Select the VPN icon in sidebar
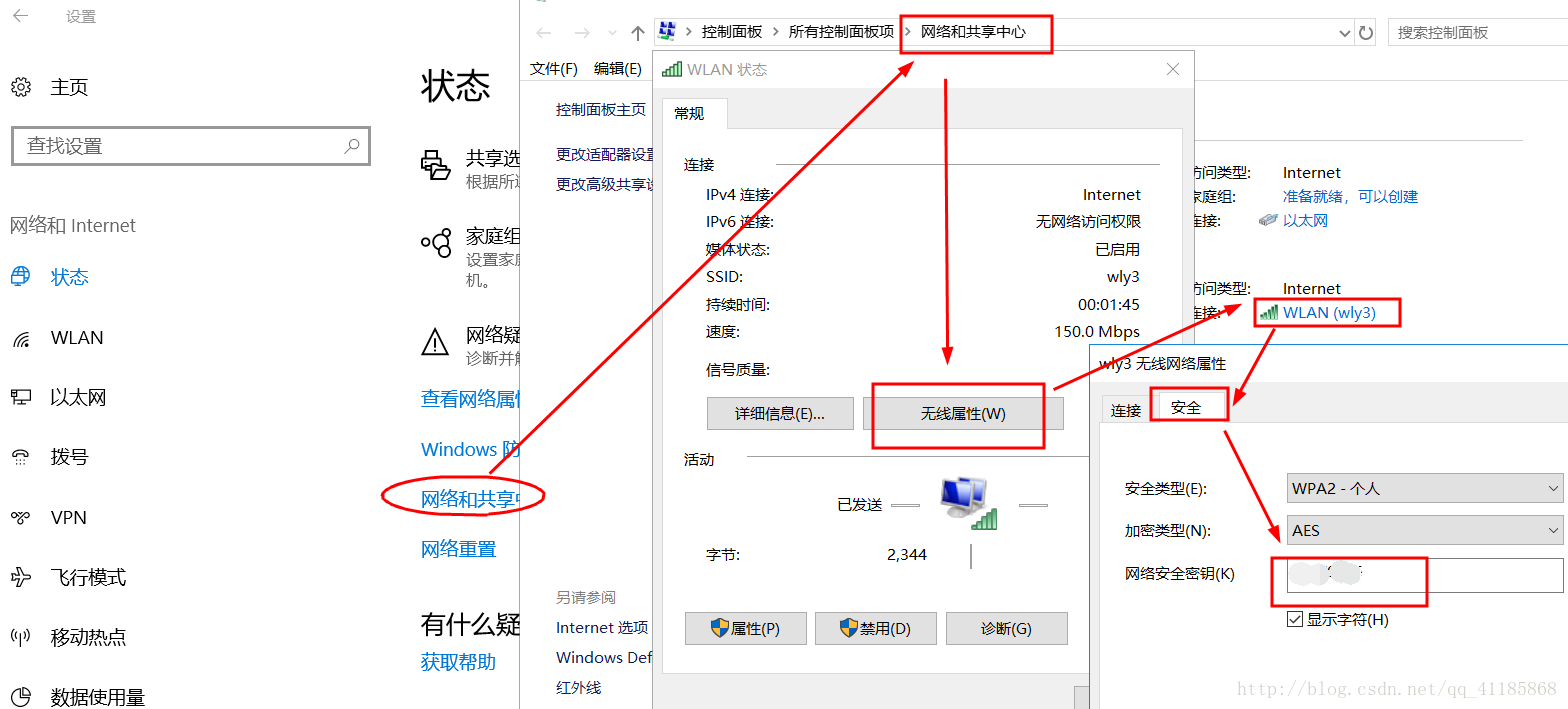1568x709 pixels. [x=21, y=517]
